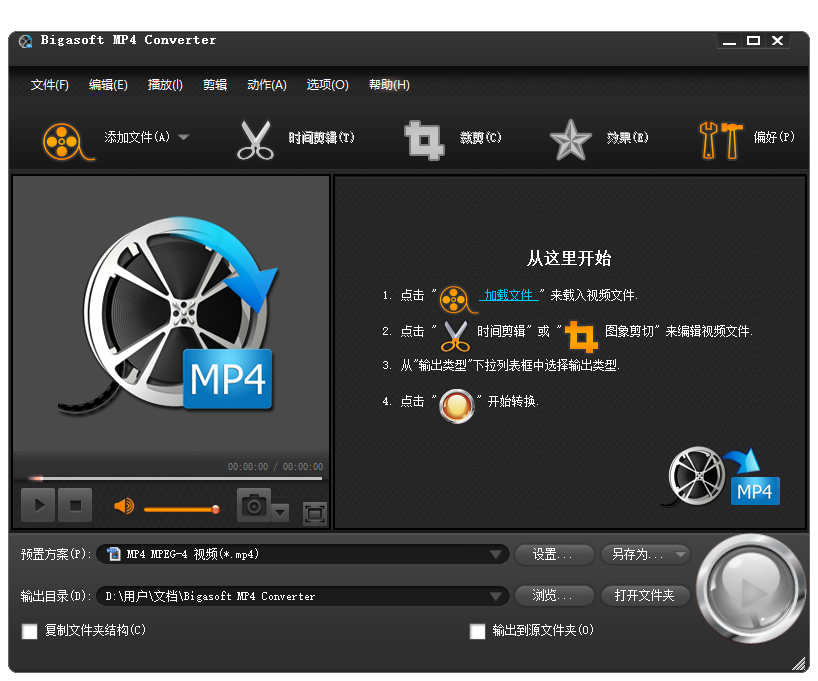Expand the snapshot options arrow
818x681 pixels.
point(280,512)
